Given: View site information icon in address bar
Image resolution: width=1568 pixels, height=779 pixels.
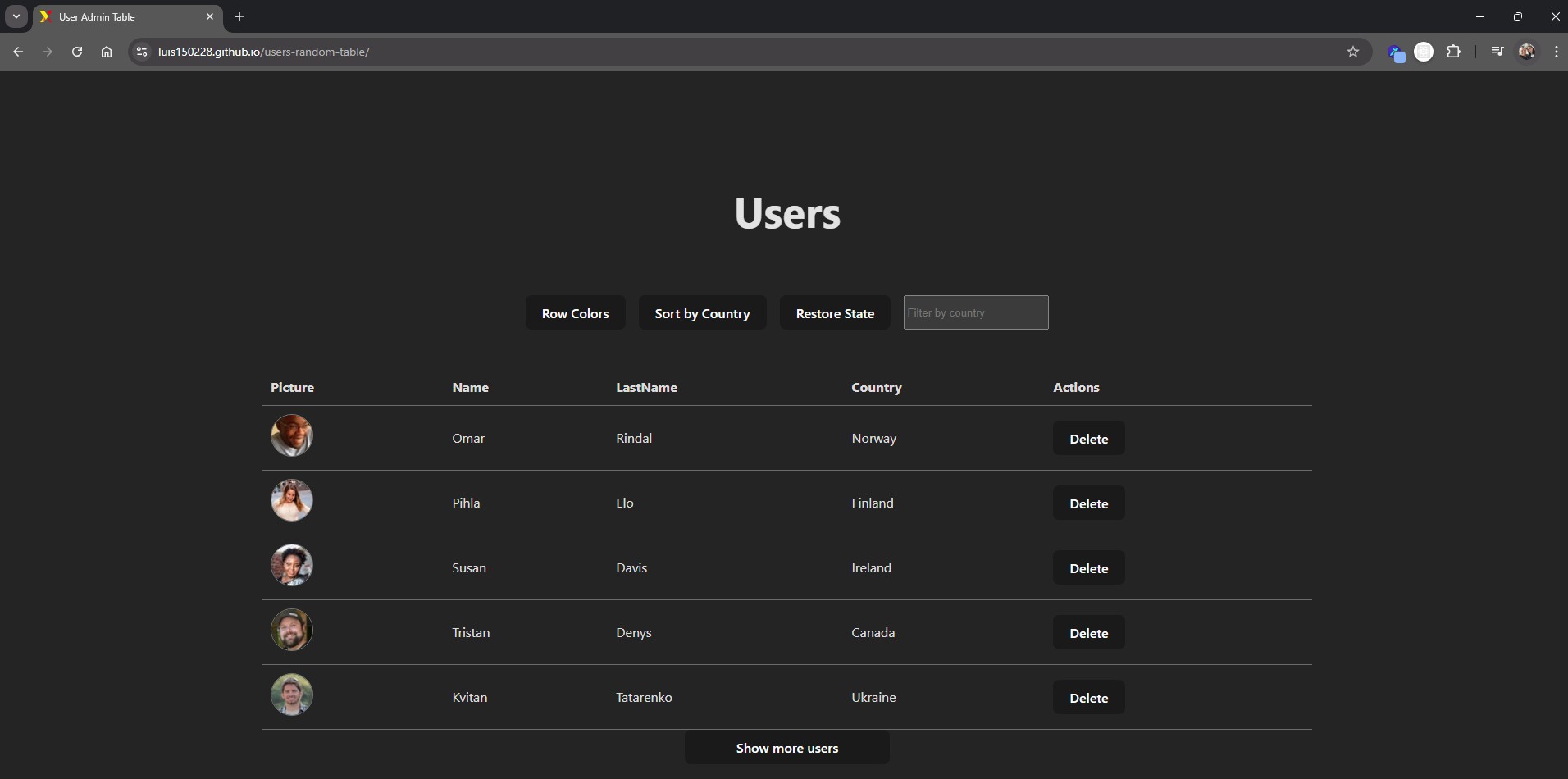Looking at the screenshot, I should click(142, 52).
